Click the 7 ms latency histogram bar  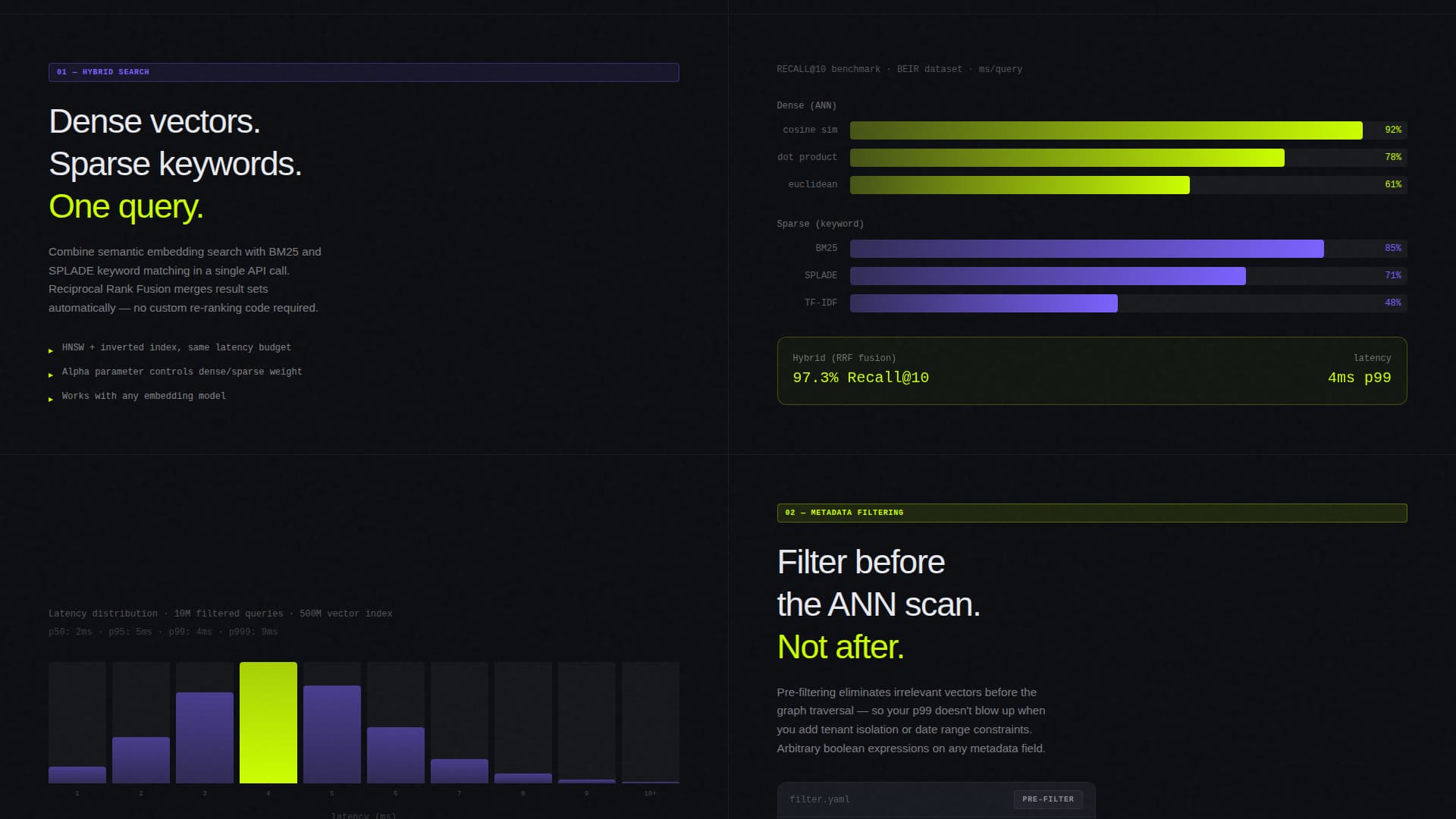click(x=460, y=771)
